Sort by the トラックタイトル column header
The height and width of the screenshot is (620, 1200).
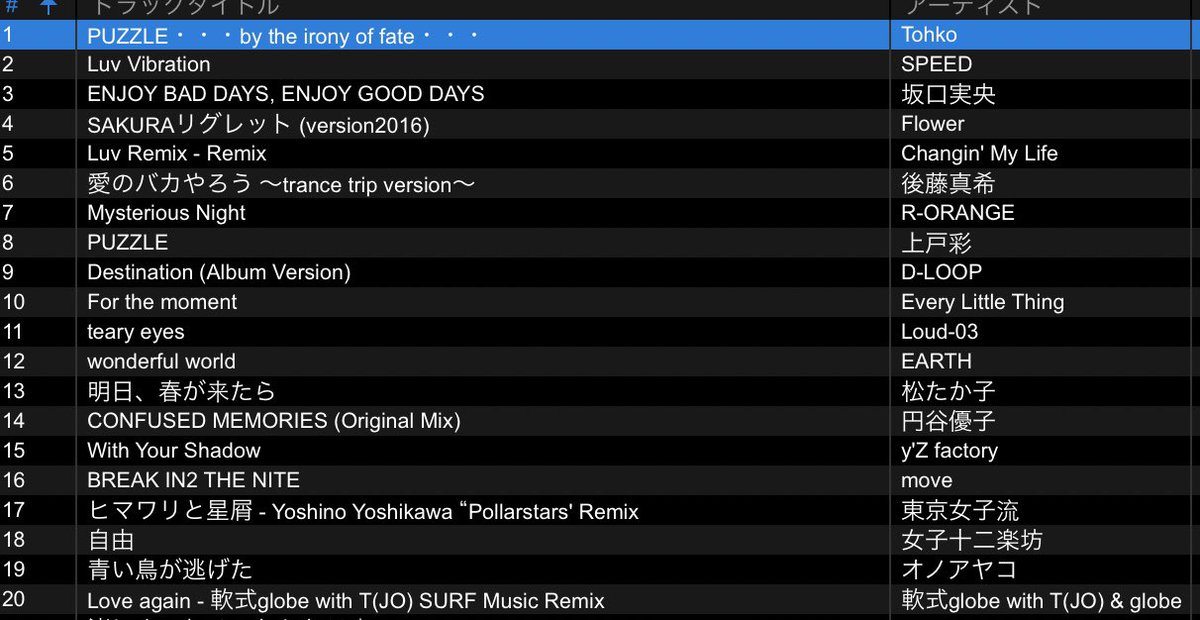pyautogui.click(x=185, y=7)
